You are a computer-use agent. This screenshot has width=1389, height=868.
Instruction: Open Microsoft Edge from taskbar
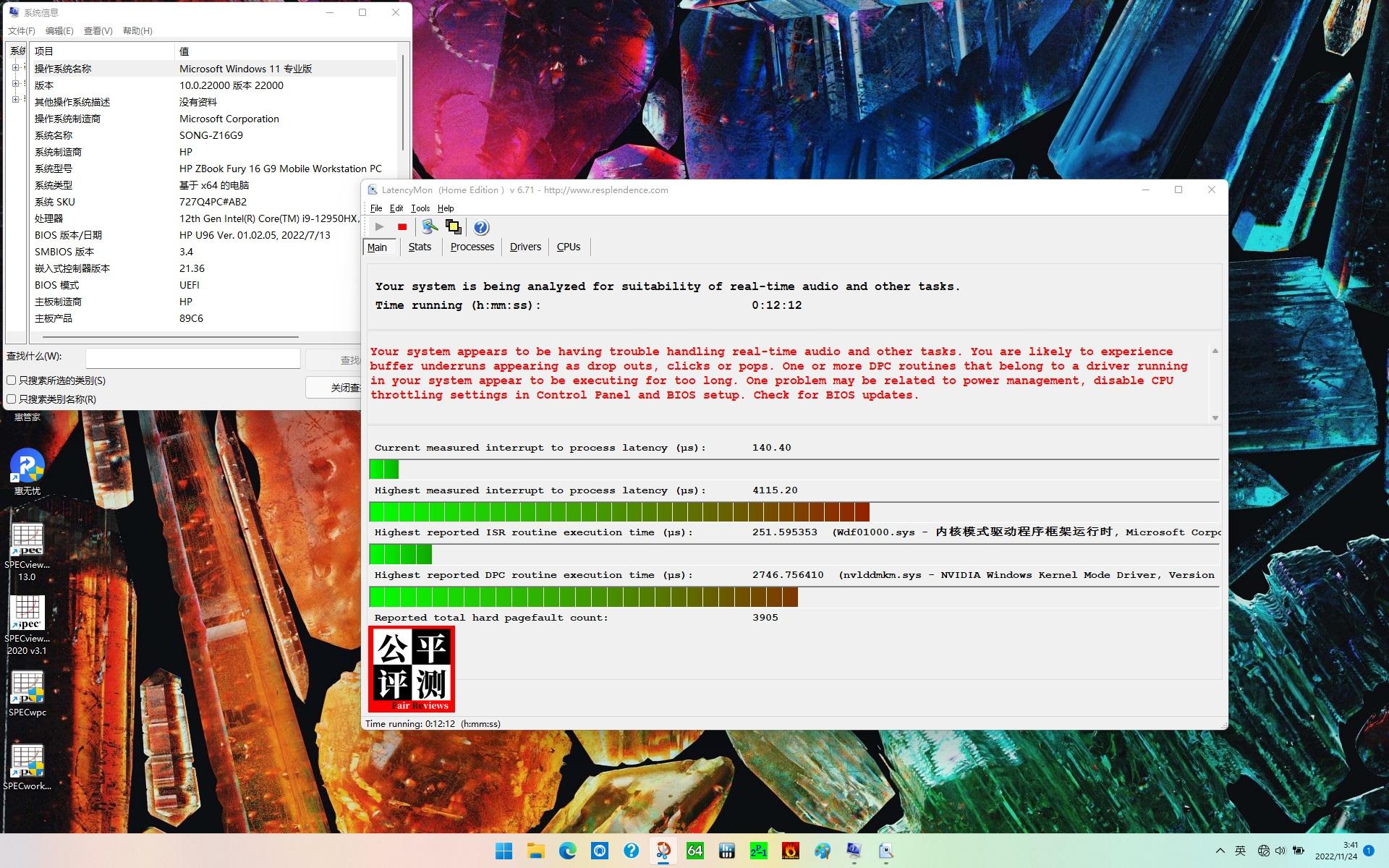tap(567, 851)
